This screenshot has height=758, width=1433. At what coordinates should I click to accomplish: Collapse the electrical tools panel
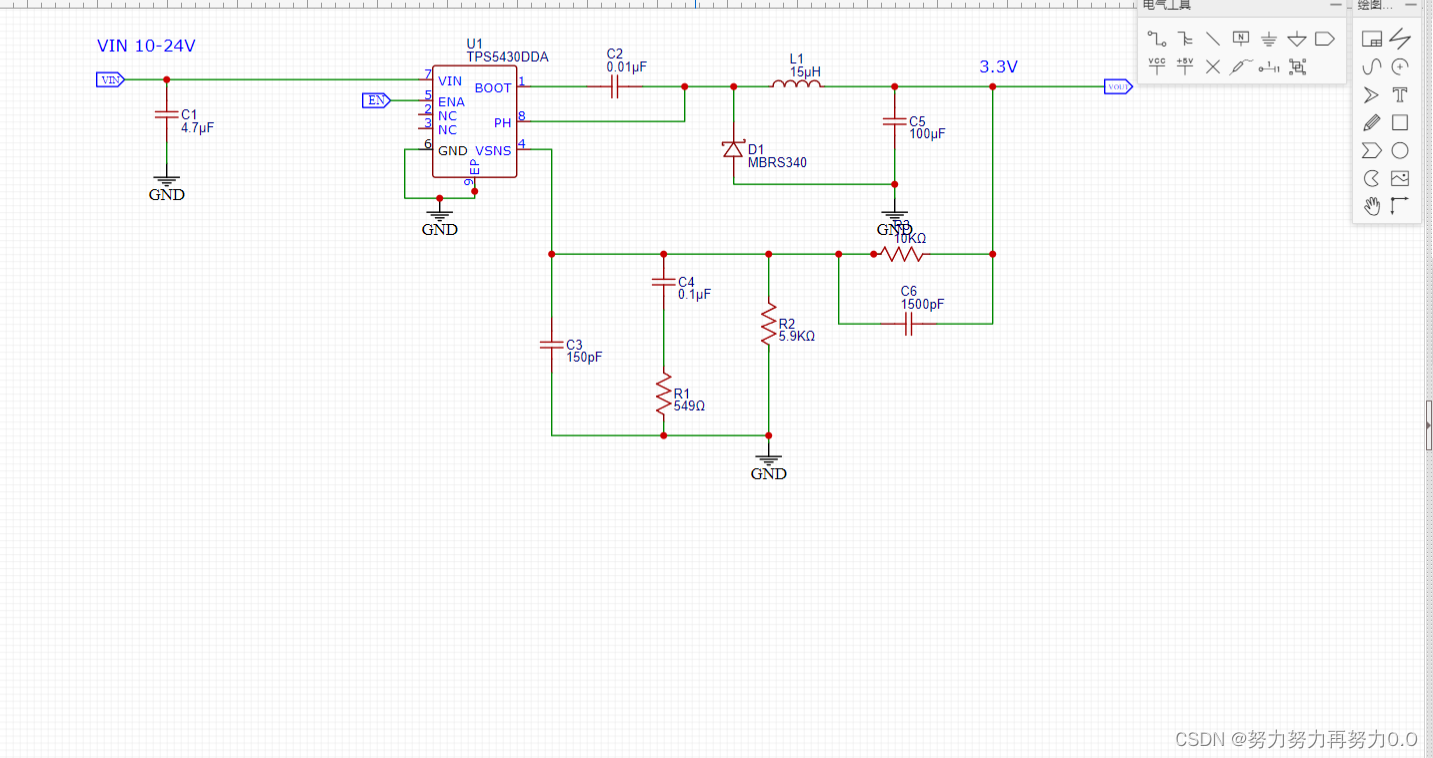click(1334, 5)
